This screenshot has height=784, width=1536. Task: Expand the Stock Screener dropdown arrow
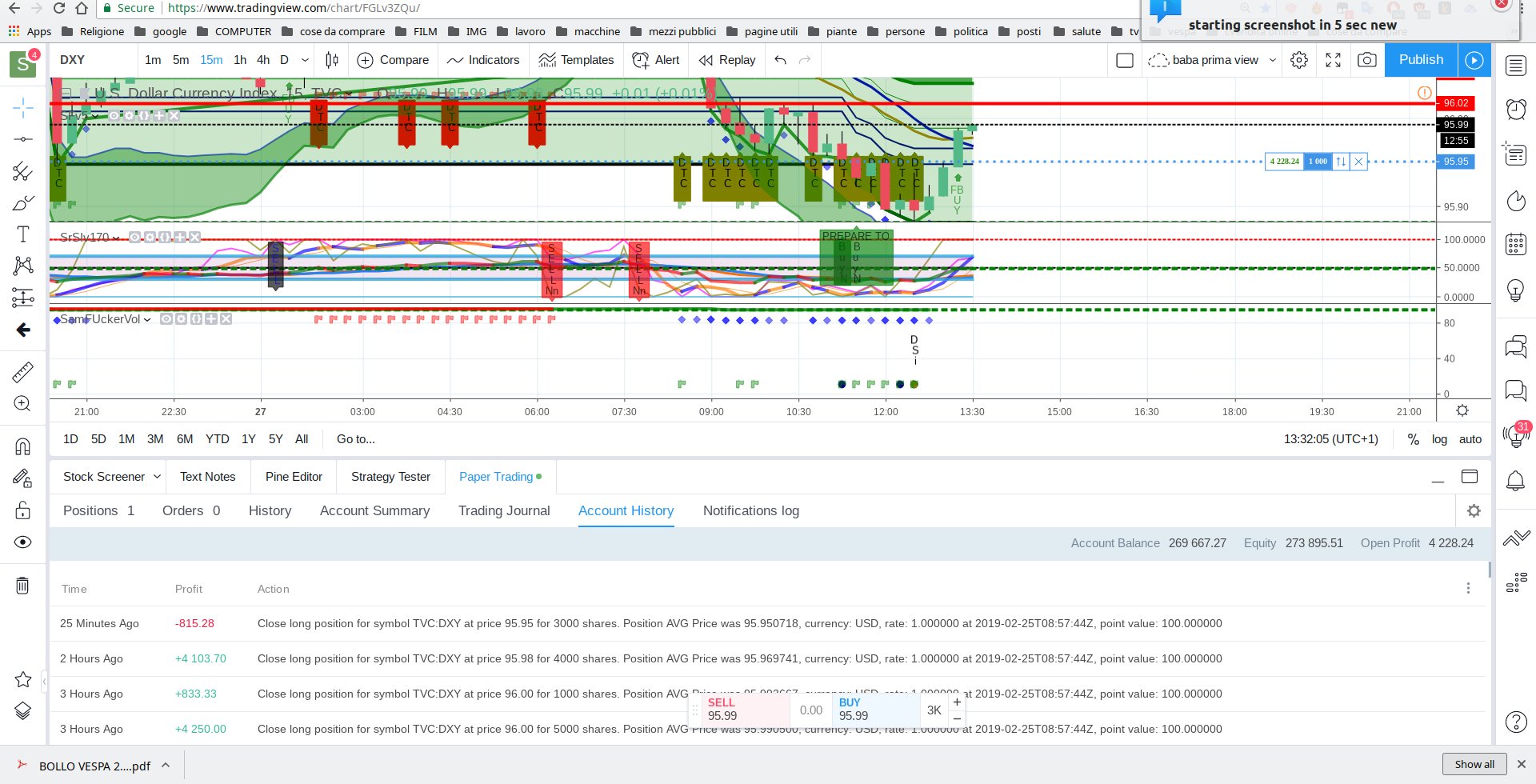(x=157, y=477)
